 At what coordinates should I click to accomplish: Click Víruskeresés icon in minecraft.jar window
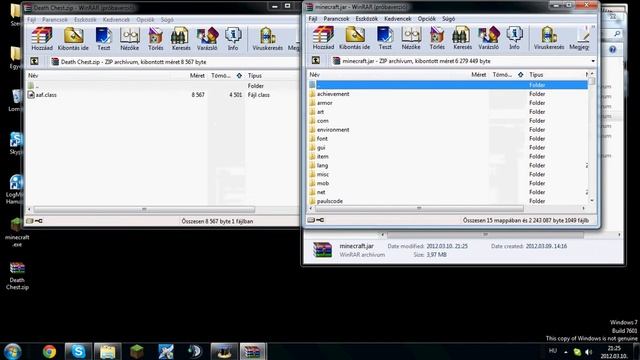549,38
